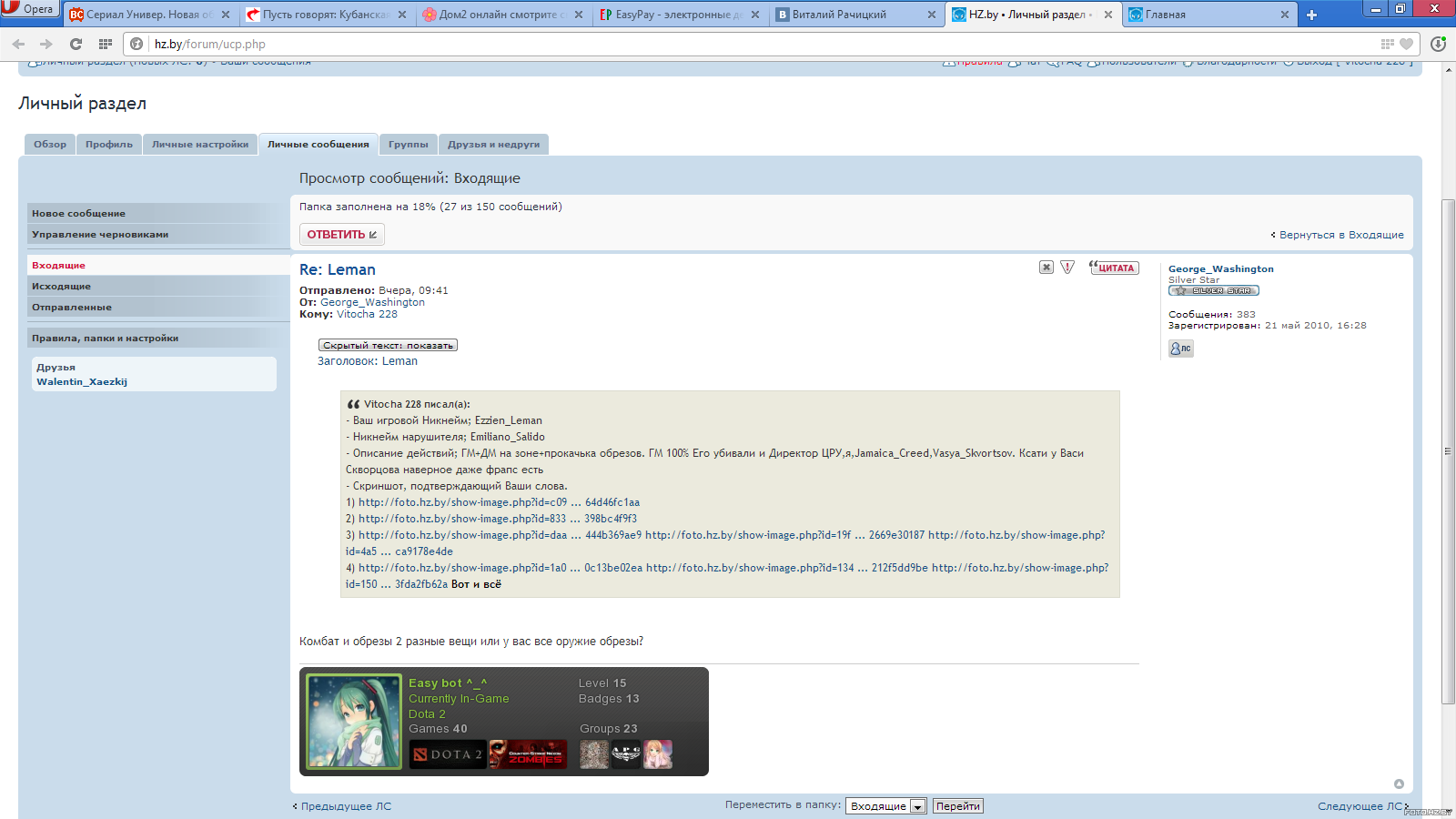
Task: Close the Главная tab
Action: pyautogui.click(x=1285, y=15)
